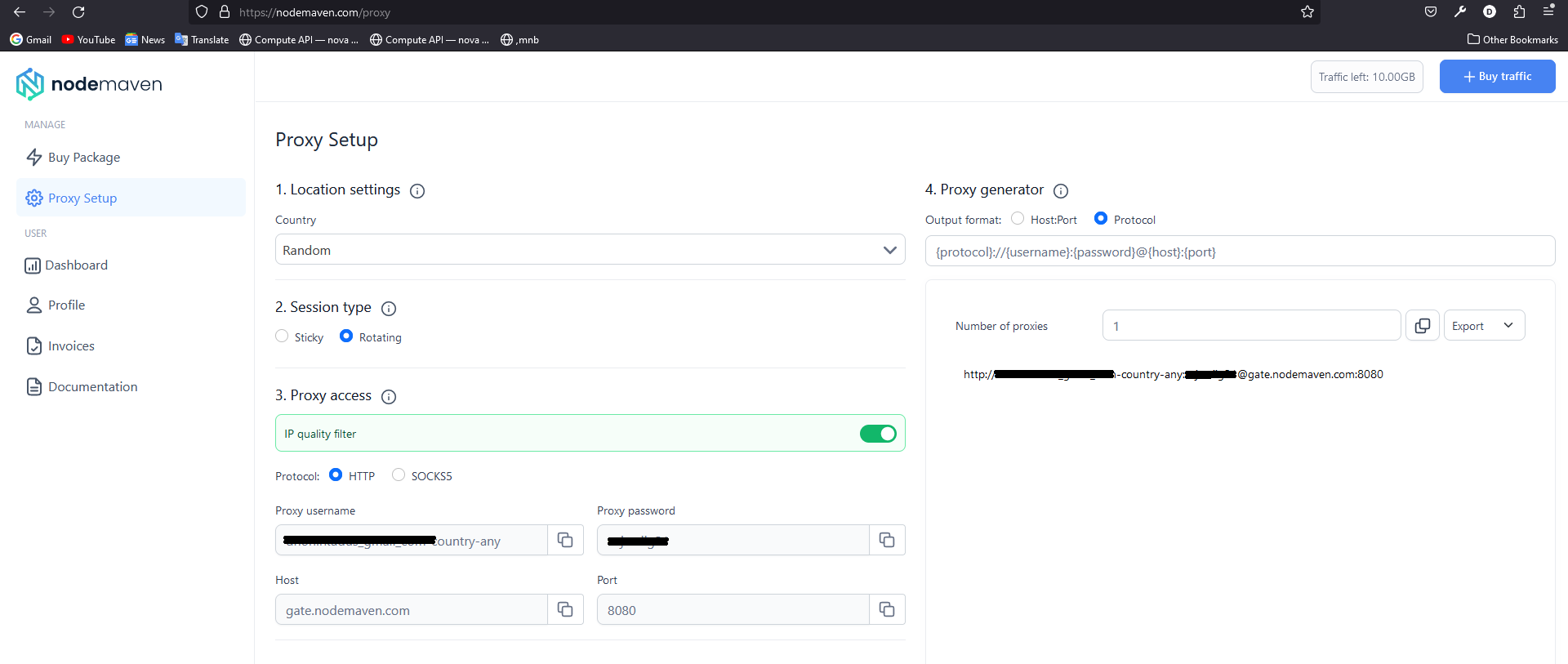This screenshot has width=1568, height=664.
Task: Choose Protocol output format
Action: click(x=1101, y=219)
